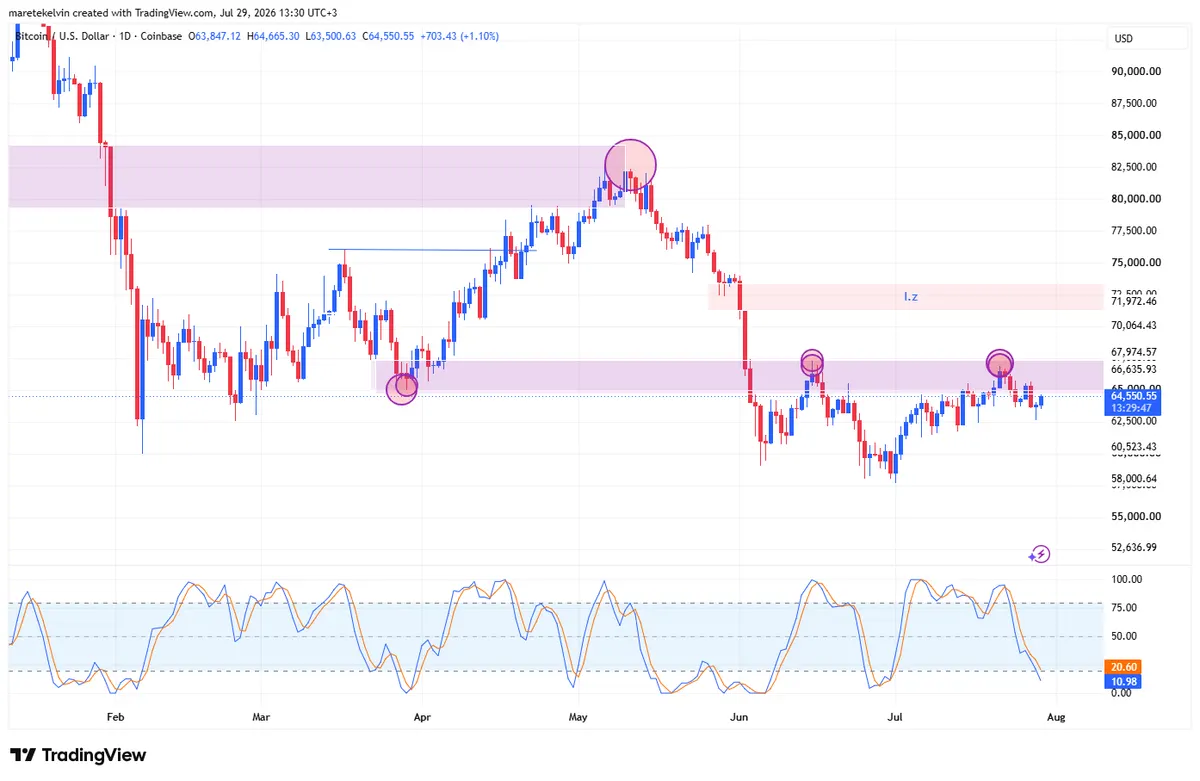Click the 'Mar' label on the time axis
The width and height of the screenshot is (1200, 781).
coord(261,717)
